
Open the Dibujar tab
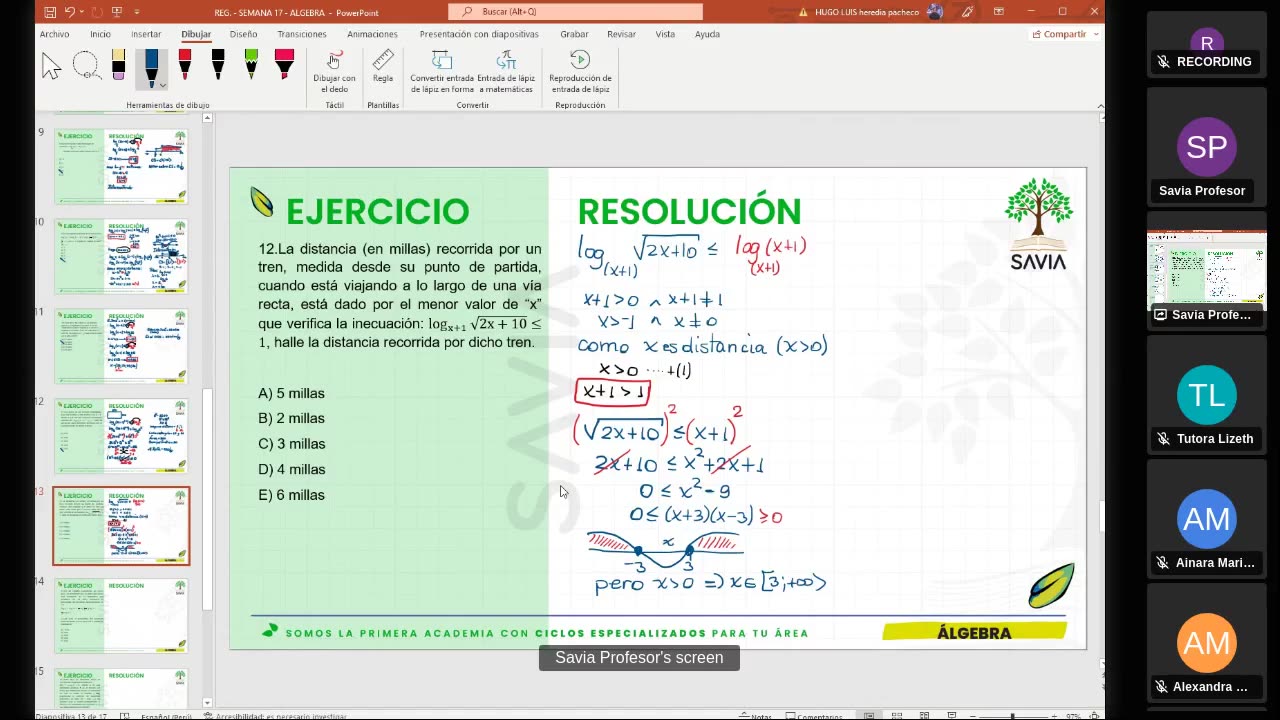point(196,34)
